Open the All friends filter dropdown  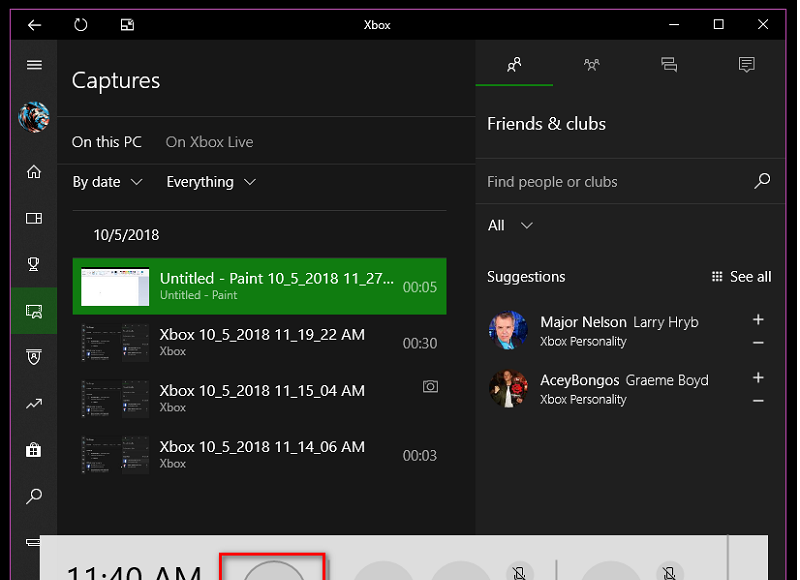[510, 225]
